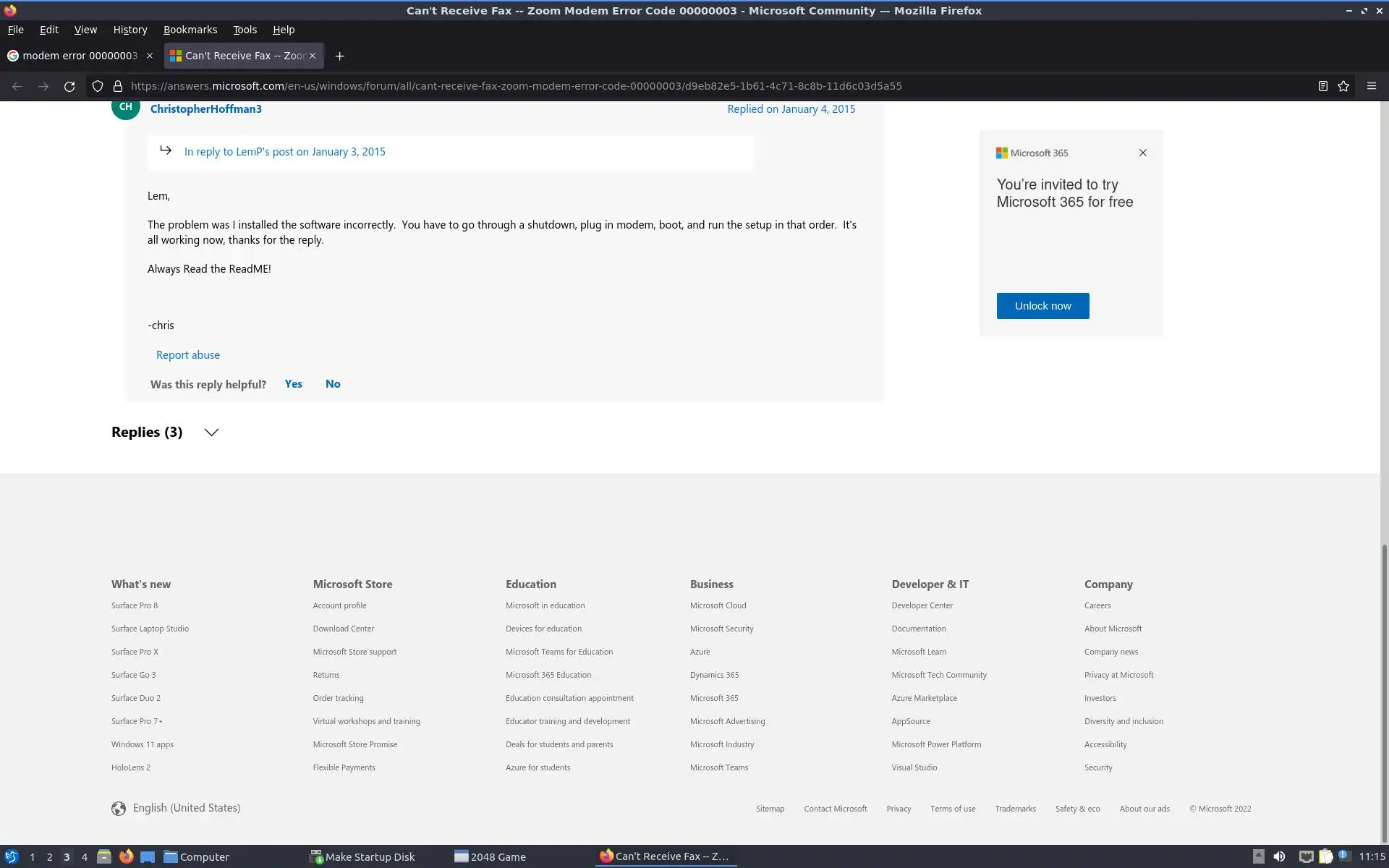Open tracking protection shield icon
The width and height of the screenshot is (1389, 868).
pyautogui.click(x=97, y=86)
